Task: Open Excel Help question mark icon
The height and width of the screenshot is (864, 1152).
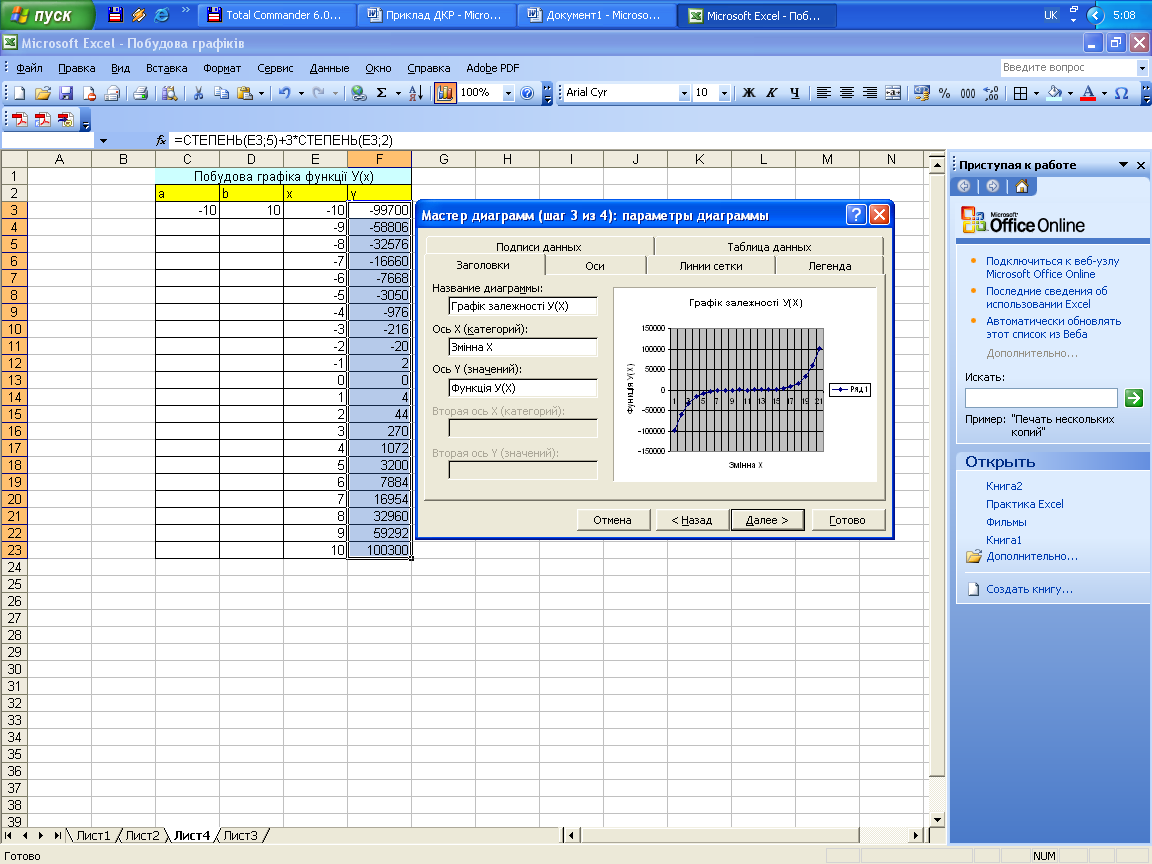Action: point(527,93)
